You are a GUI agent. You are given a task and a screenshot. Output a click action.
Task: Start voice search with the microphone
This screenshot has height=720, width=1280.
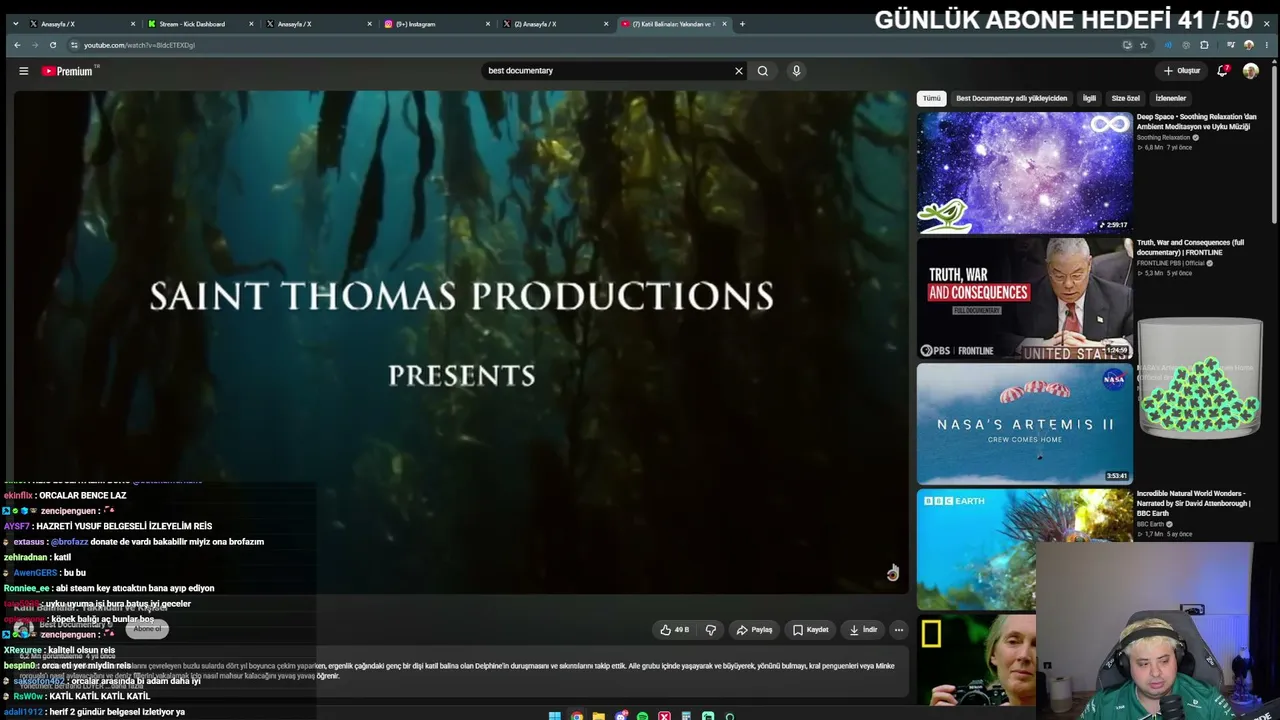click(x=796, y=71)
